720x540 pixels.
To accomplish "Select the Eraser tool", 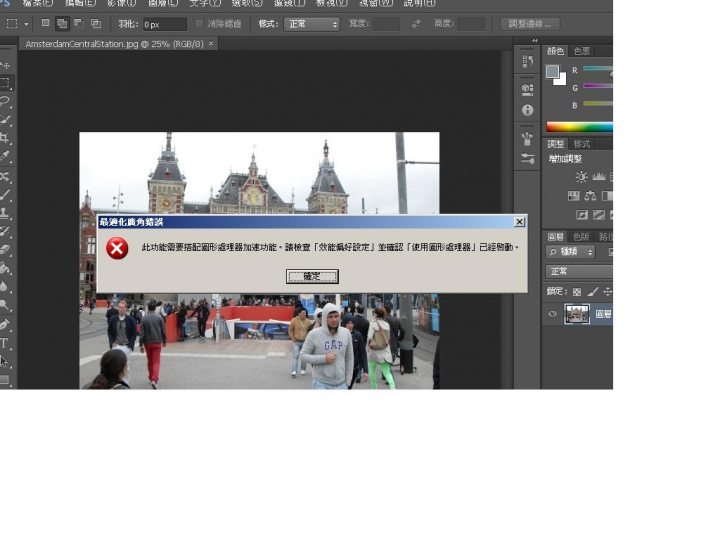I will click(5, 250).
